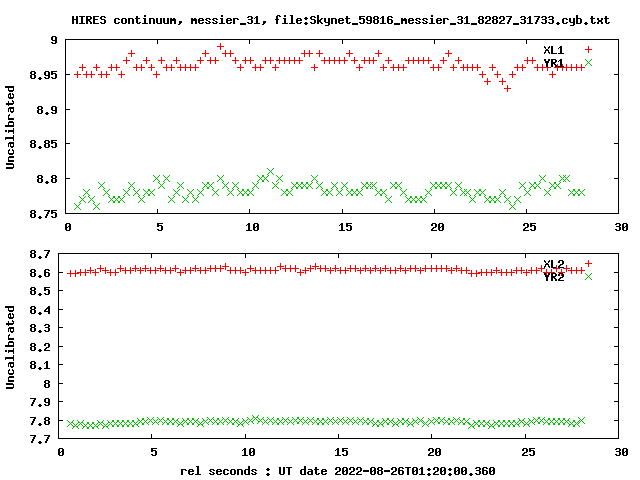Click the '7.9' y-axis tick label
Screen dimensions: 640x480
pos(40,402)
